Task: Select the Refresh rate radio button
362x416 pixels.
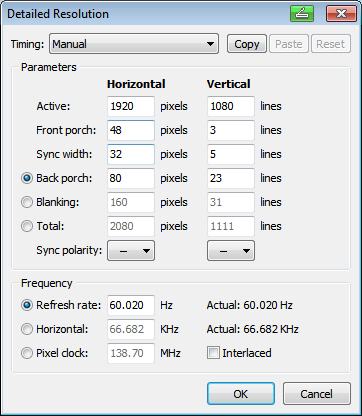Action: click(x=27, y=305)
